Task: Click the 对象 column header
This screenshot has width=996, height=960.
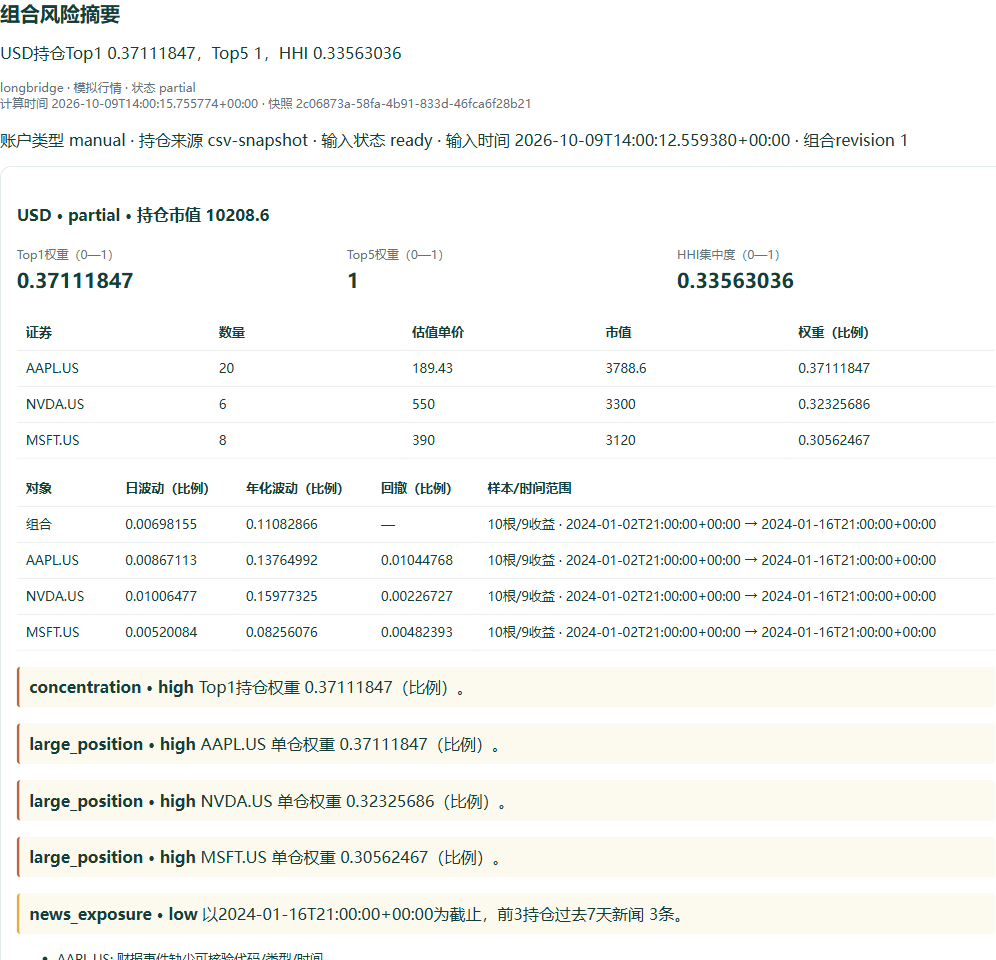Action: coord(39,489)
